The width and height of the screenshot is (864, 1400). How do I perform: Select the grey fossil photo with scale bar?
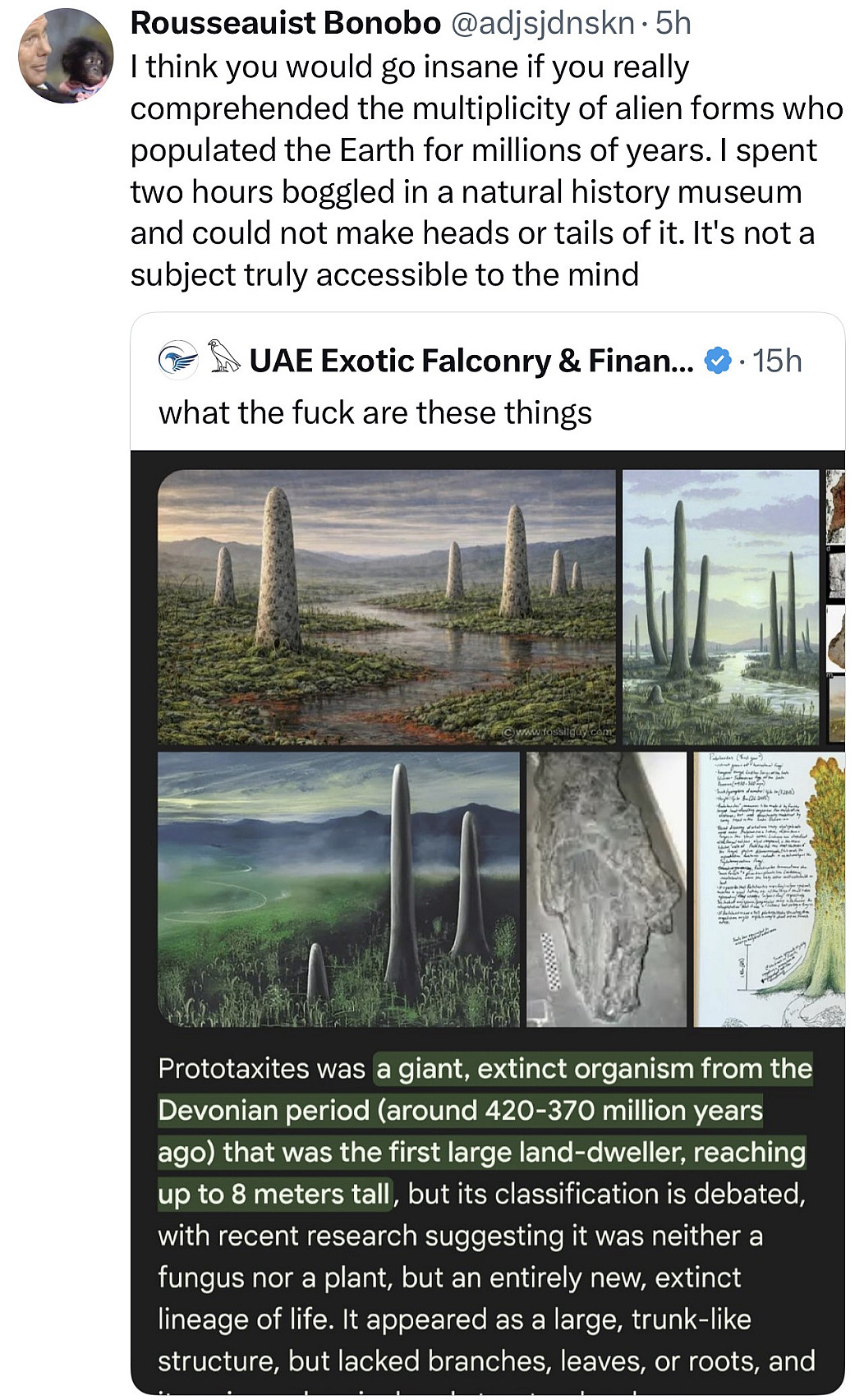pyautogui.click(x=606, y=889)
